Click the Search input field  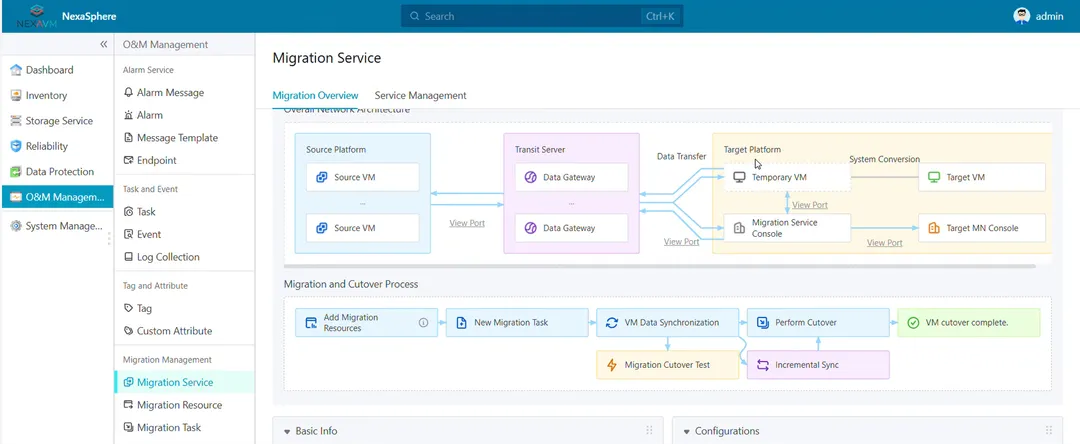(x=542, y=16)
